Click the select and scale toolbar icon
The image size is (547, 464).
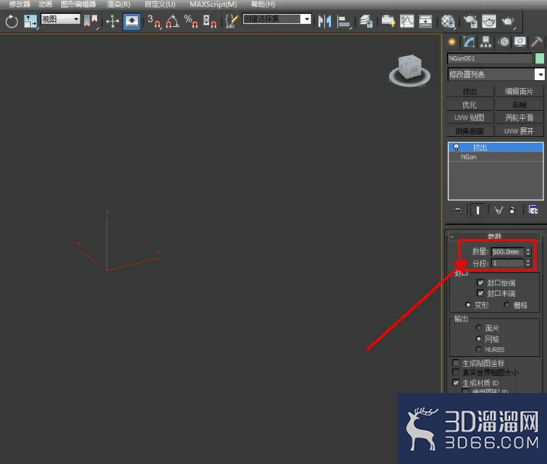pyautogui.click(x=30, y=21)
